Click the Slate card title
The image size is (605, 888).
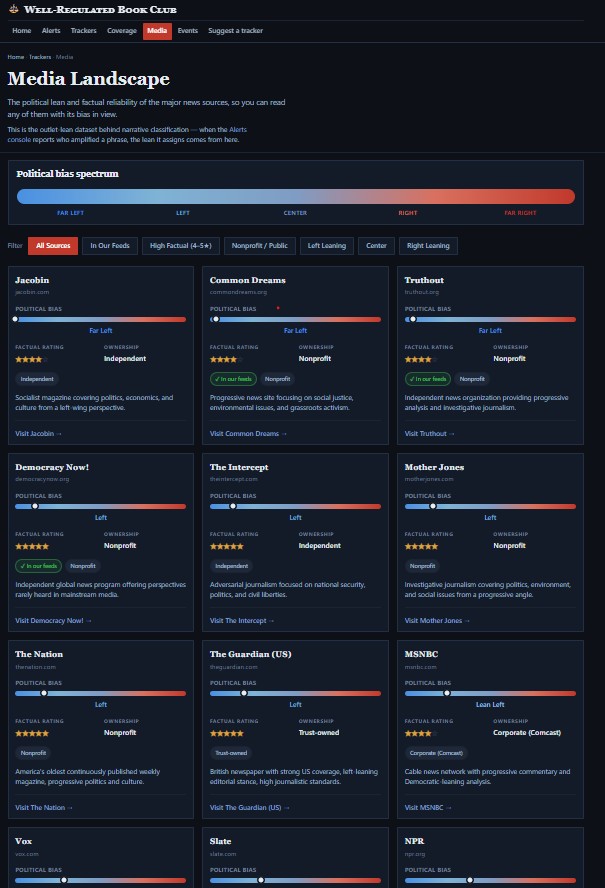(x=220, y=841)
